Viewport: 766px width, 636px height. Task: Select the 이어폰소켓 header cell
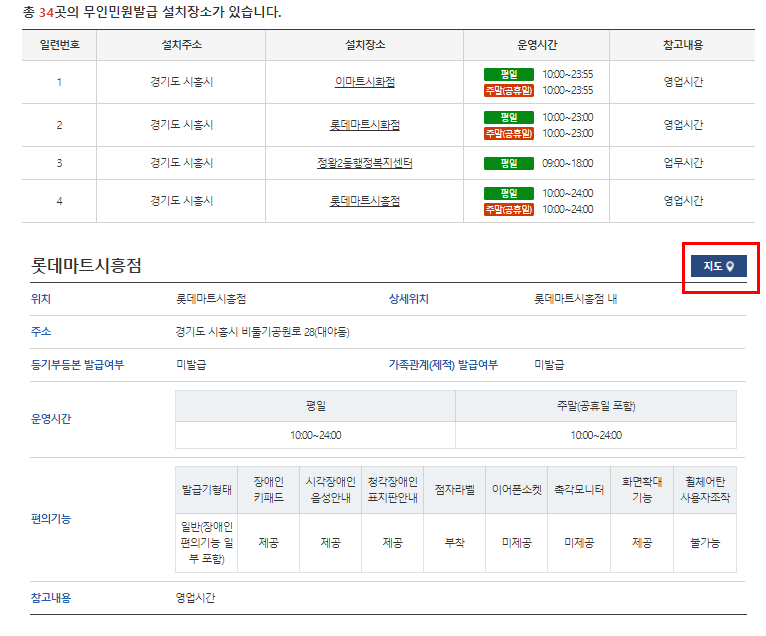(516, 490)
